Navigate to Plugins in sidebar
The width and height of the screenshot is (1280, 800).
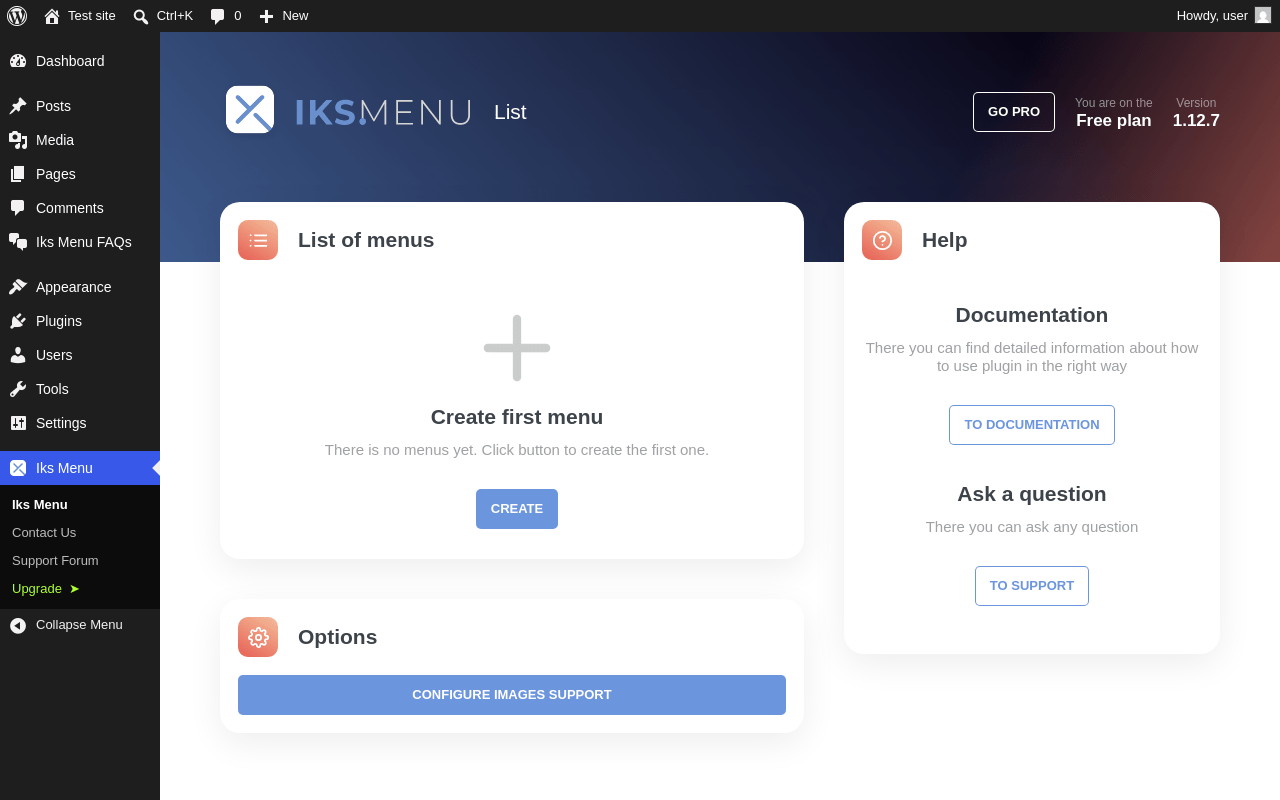[80, 321]
